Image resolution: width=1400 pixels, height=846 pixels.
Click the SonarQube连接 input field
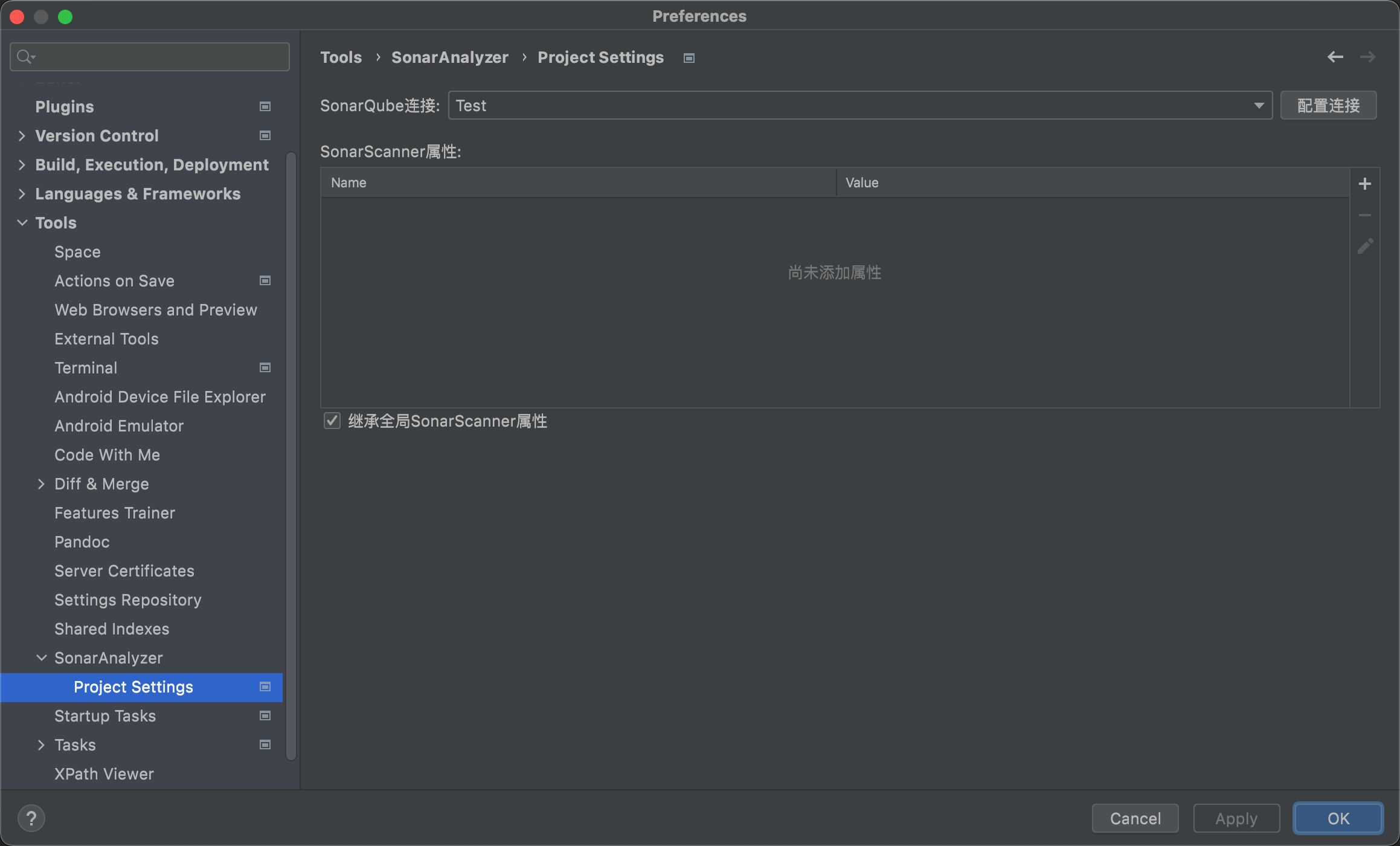pyautogui.click(x=858, y=105)
